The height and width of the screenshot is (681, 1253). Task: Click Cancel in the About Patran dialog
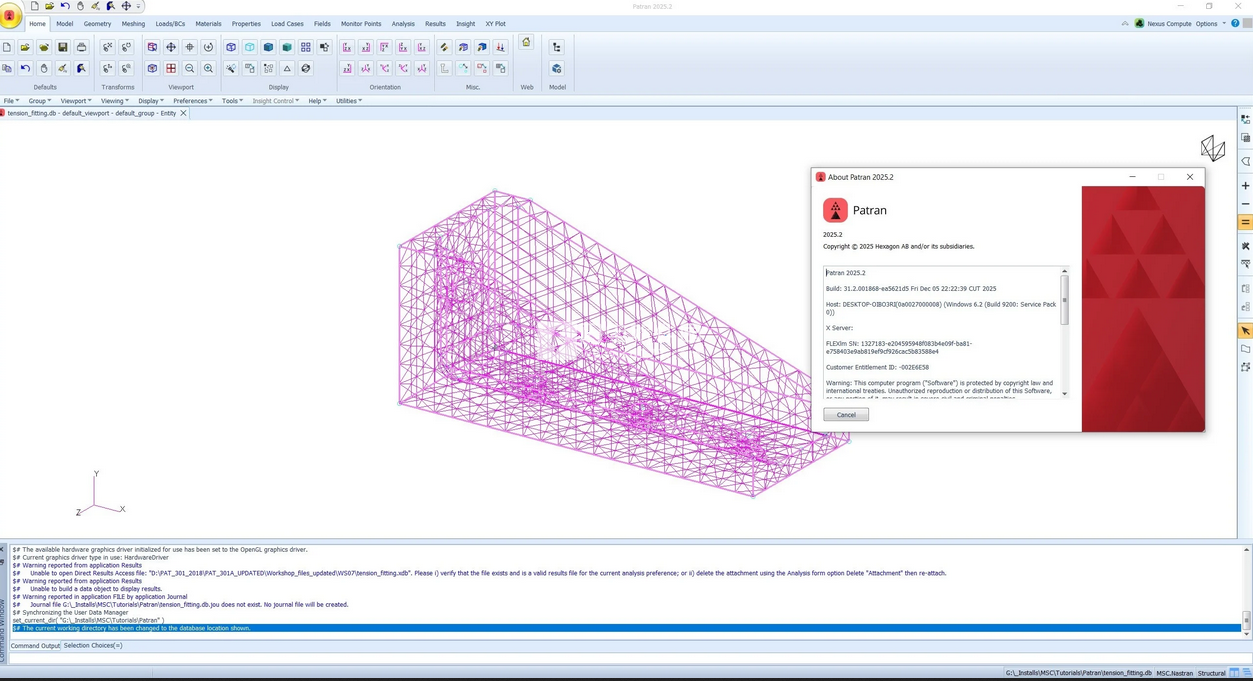[x=846, y=414]
